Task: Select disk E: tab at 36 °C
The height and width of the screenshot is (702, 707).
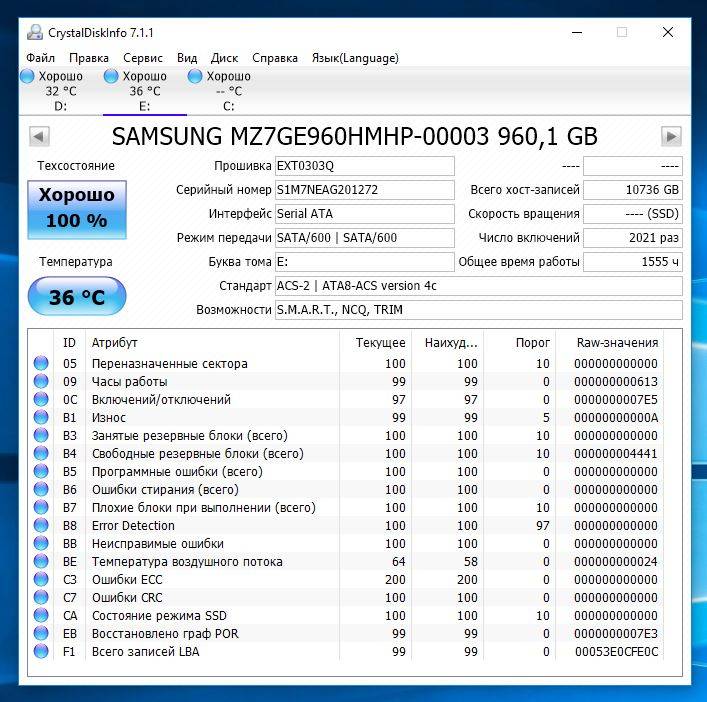Action: tap(144, 91)
